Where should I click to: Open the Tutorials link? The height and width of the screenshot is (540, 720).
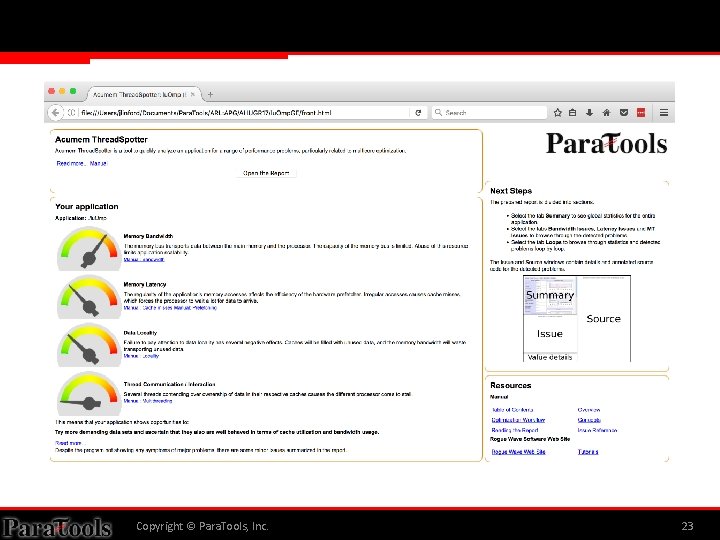[x=588, y=452]
